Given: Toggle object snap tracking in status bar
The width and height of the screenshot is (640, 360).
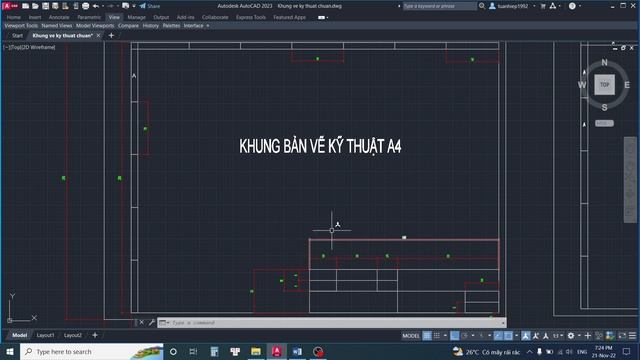Looking at the screenshot, I should (498, 336).
